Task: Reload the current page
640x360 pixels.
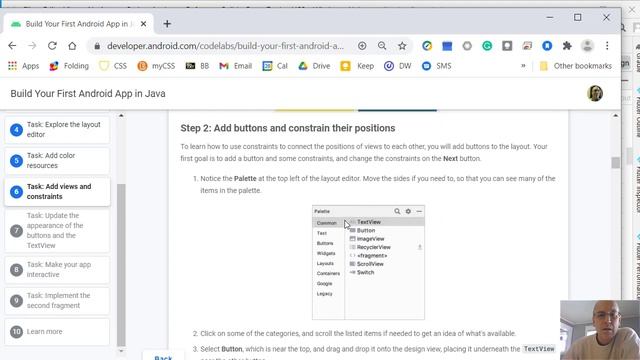Action: [52, 46]
